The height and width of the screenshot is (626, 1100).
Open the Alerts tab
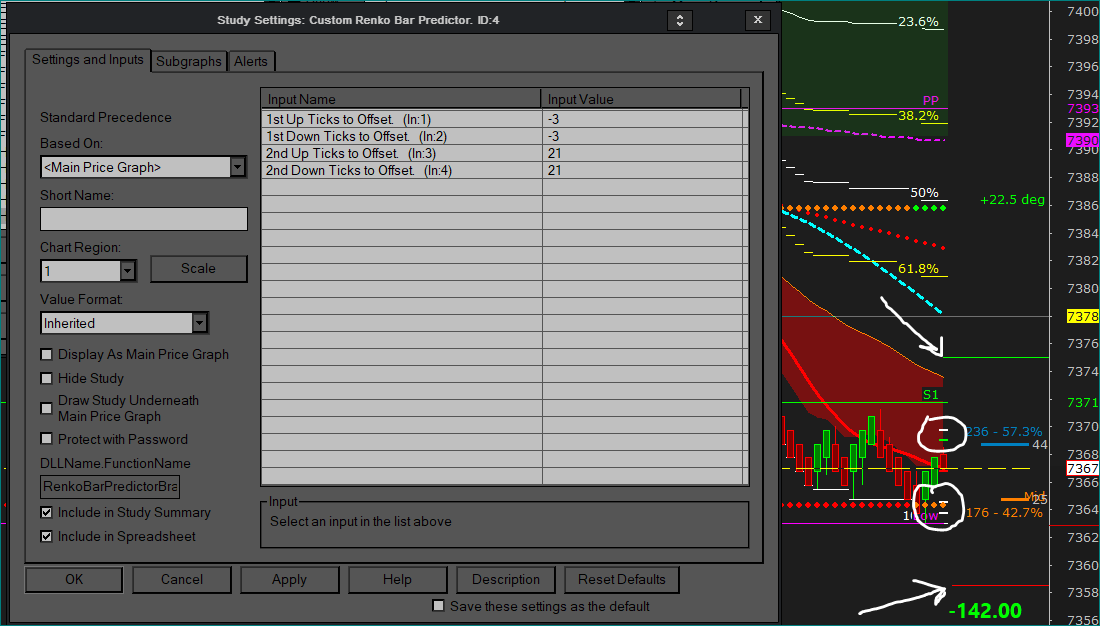[x=251, y=61]
